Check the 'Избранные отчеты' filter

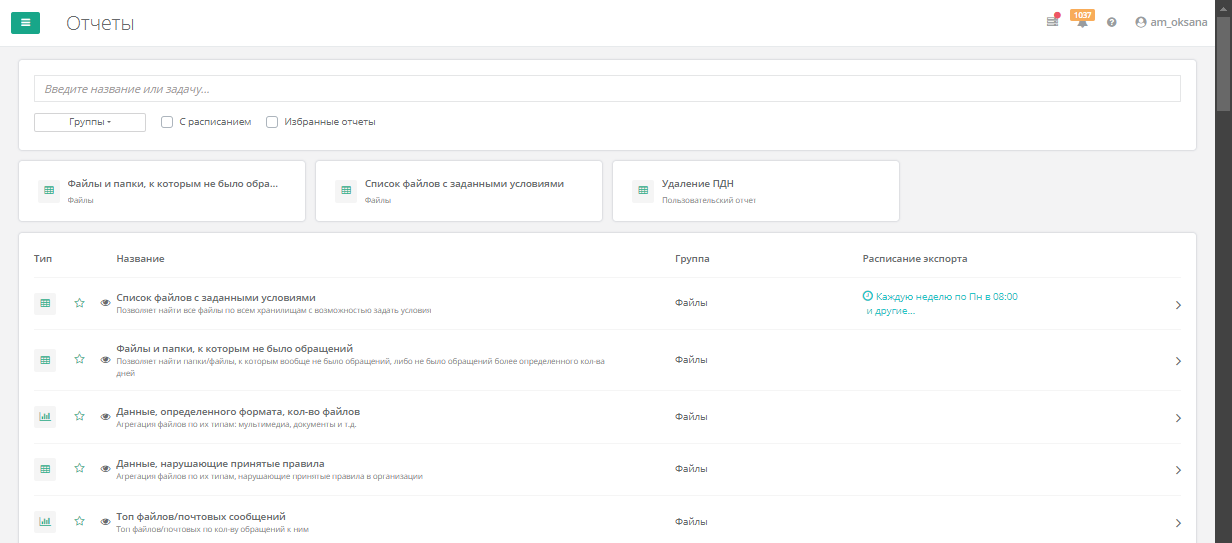(272, 122)
